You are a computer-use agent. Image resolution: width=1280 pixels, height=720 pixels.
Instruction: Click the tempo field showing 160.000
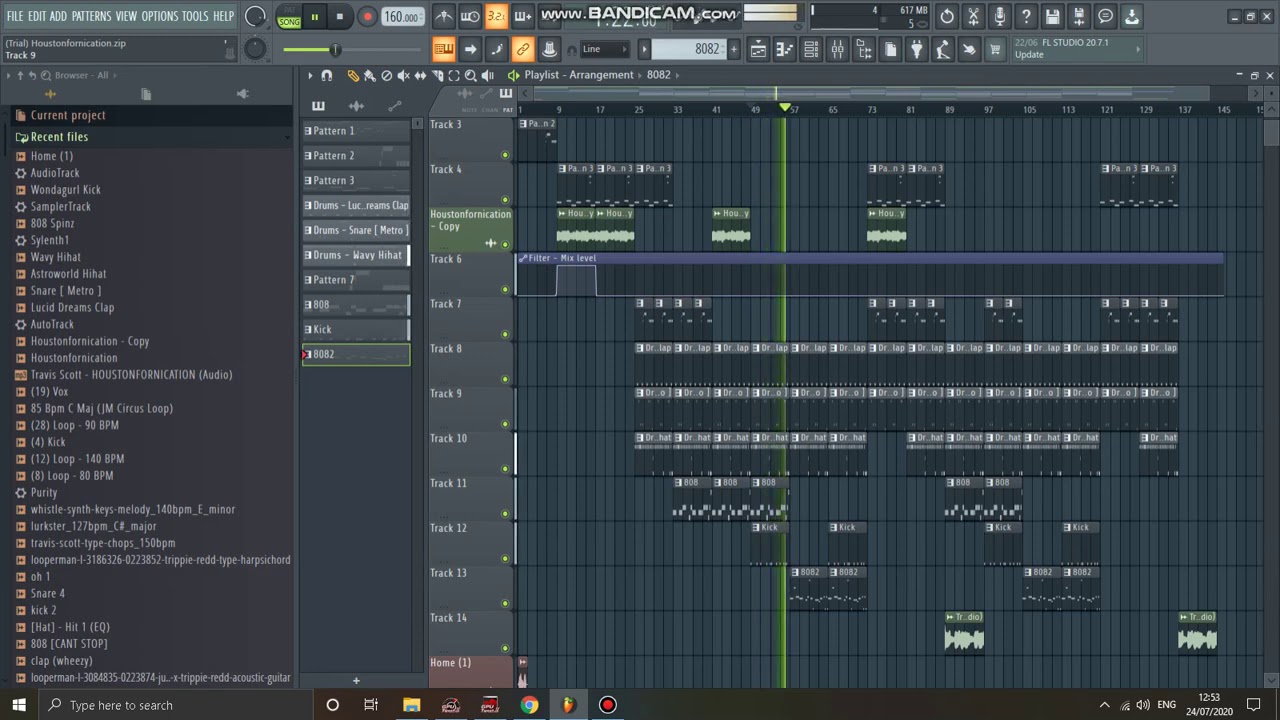coord(401,17)
